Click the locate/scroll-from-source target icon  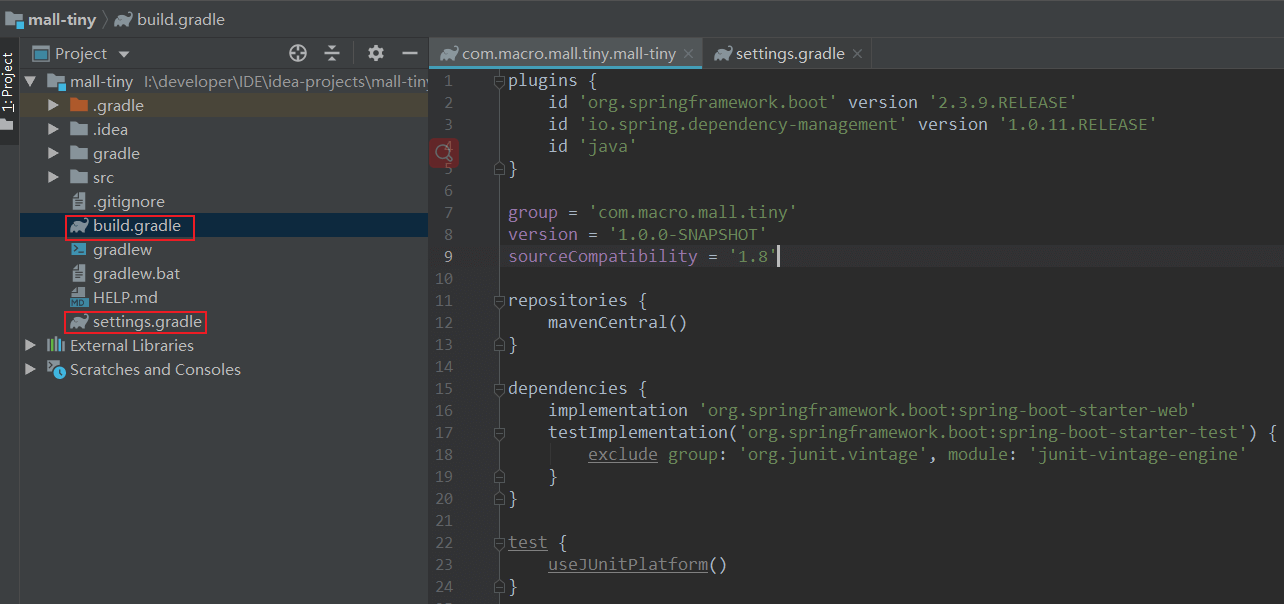pyautogui.click(x=298, y=53)
